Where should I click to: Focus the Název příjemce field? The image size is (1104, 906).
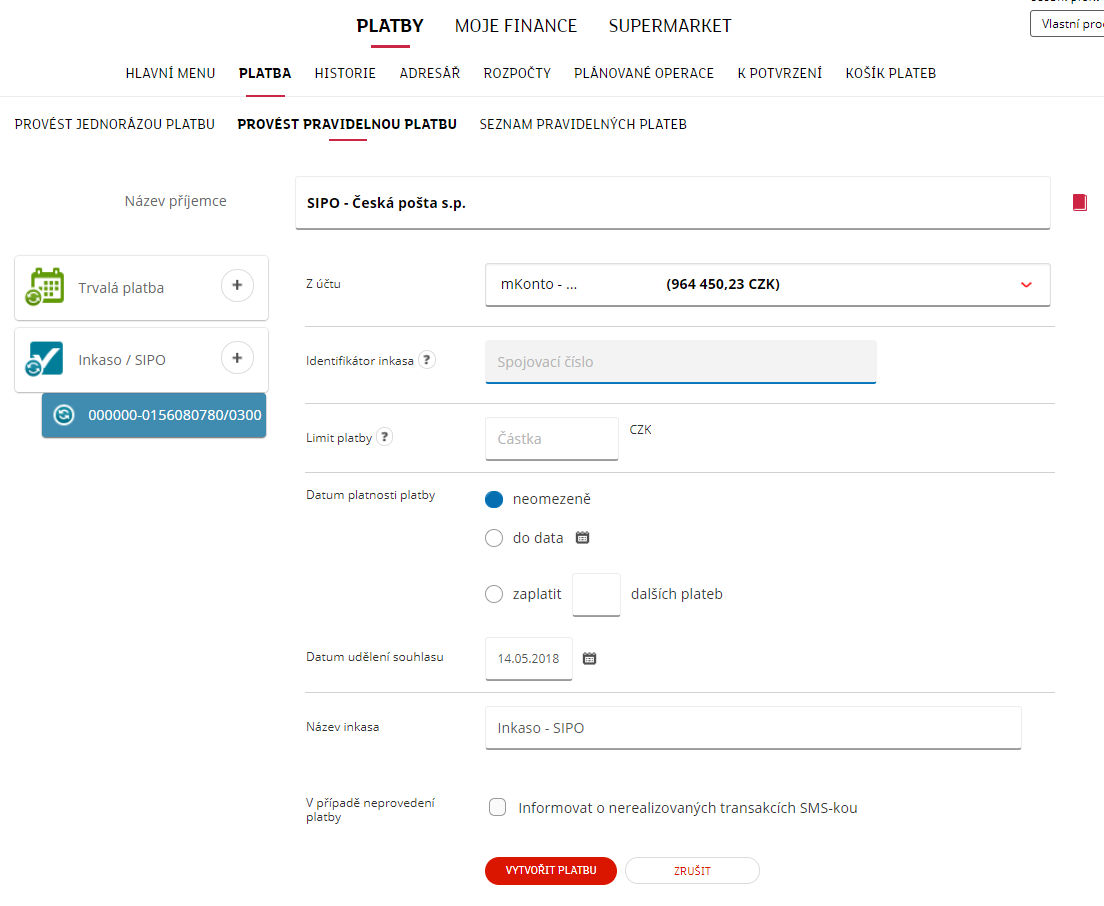point(672,203)
